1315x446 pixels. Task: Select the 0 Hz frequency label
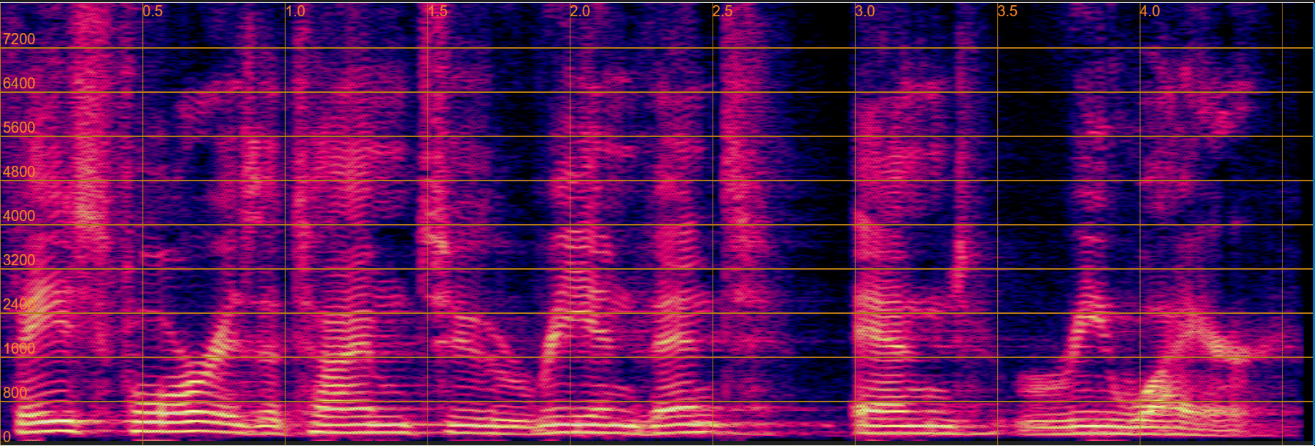[6, 435]
